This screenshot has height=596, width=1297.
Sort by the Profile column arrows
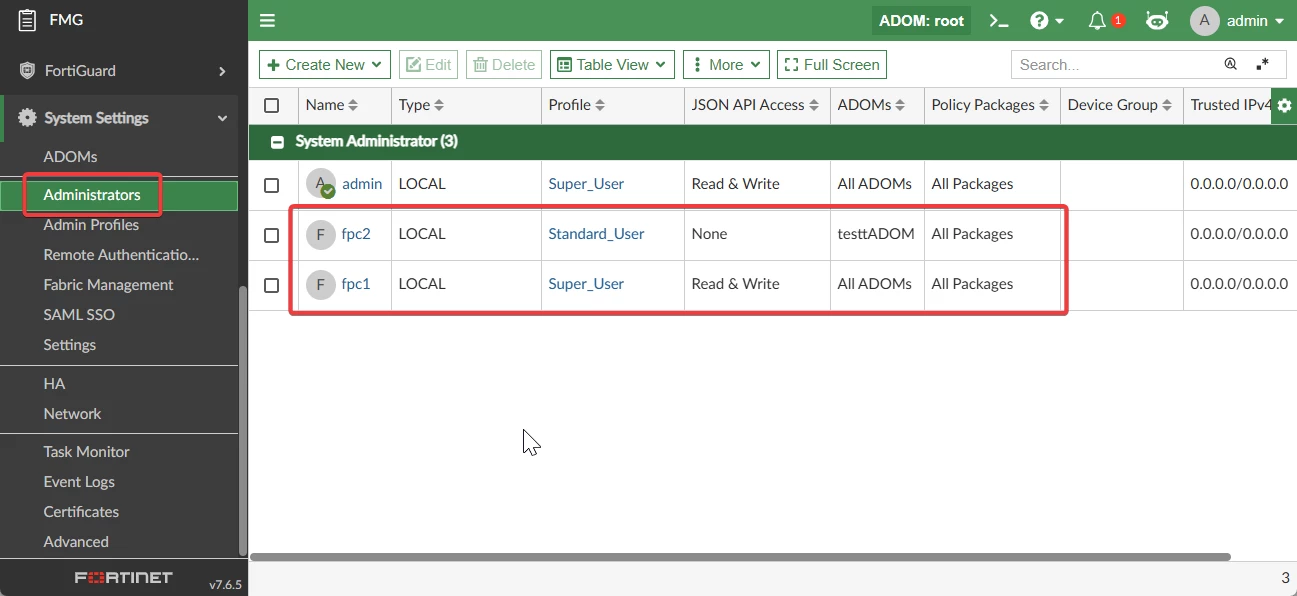[x=600, y=105]
